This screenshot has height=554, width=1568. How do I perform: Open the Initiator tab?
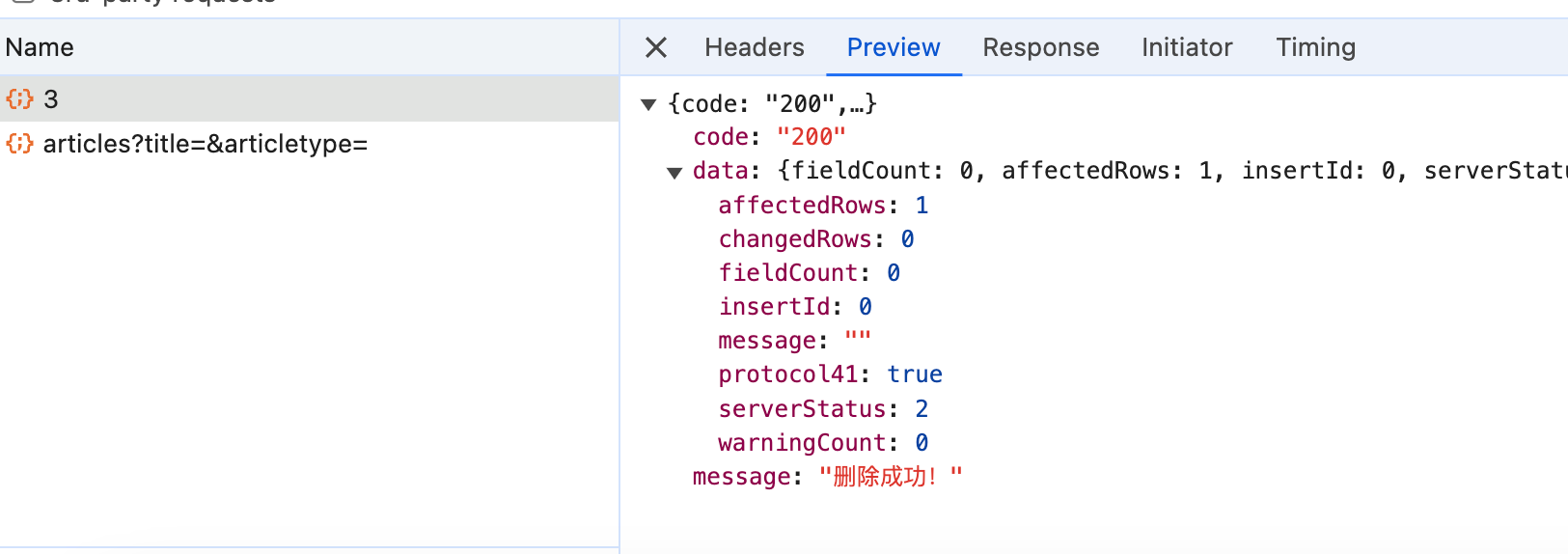tap(1187, 47)
